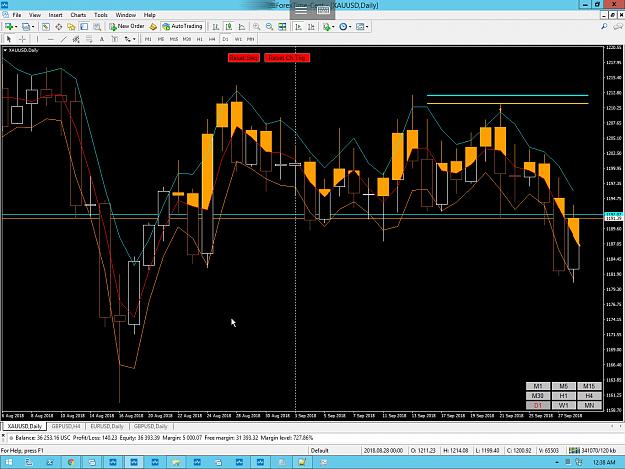Screen dimensions: 625x469
Task: Open the Insert menu
Action: pyautogui.click(x=55, y=15)
